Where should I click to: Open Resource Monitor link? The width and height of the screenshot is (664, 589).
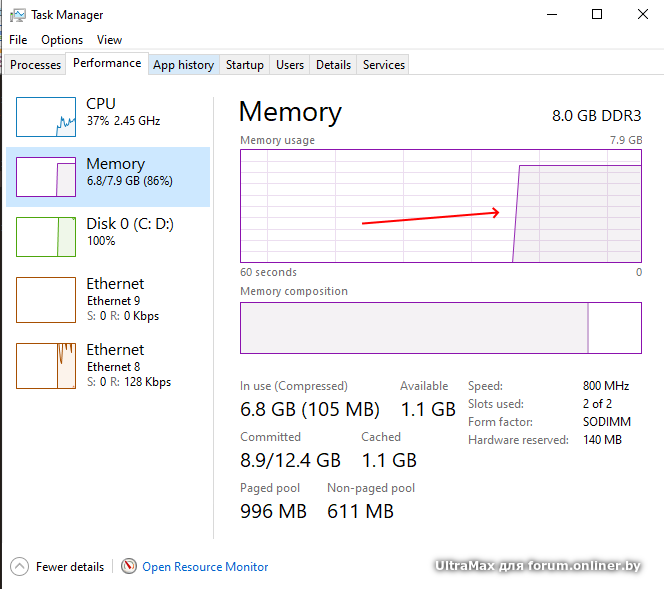coord(205,567)
